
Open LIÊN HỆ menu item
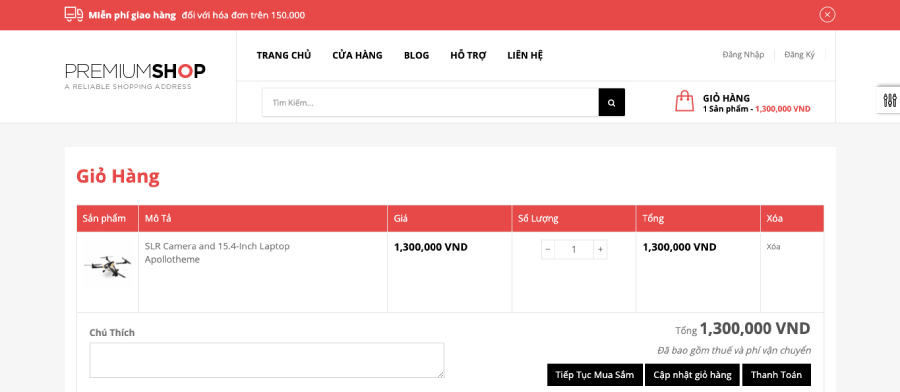click(525, 56)
